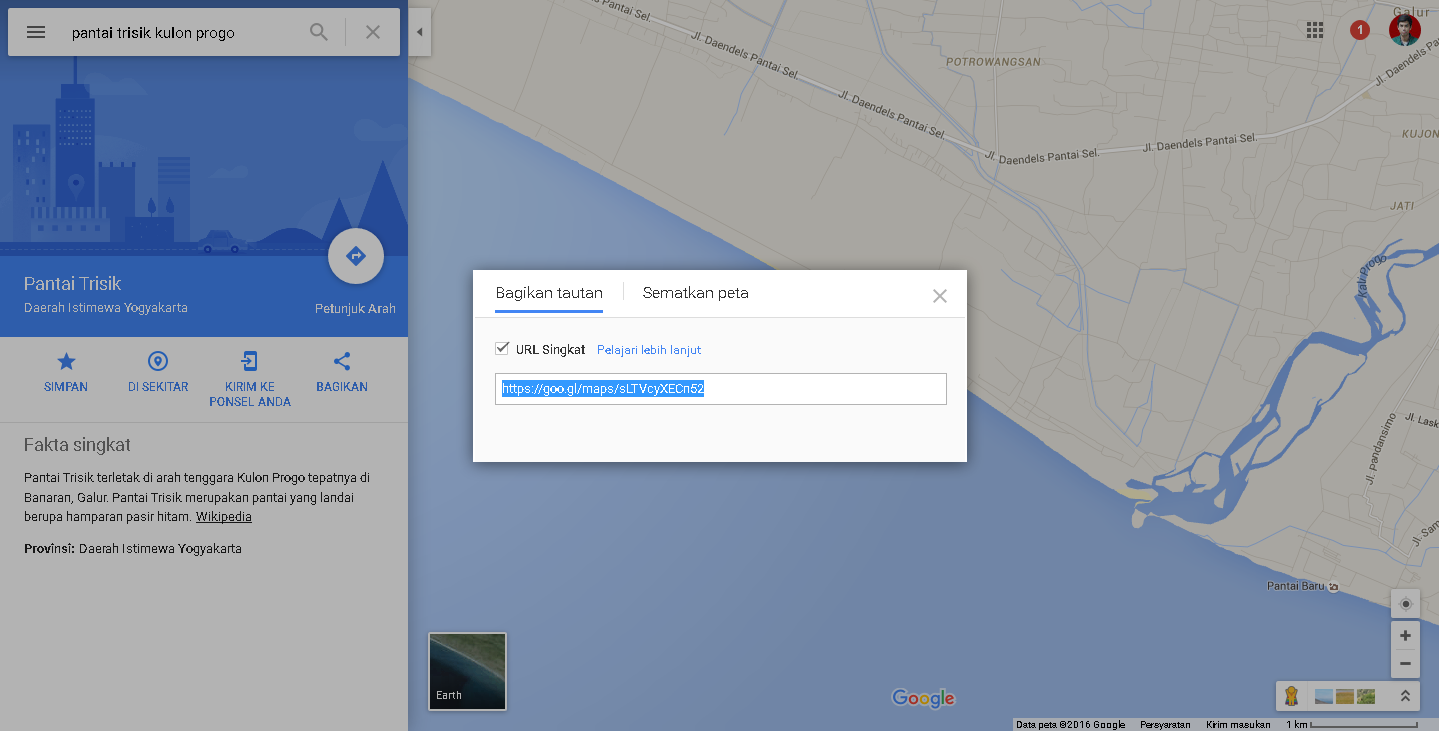This screenshot has height=732, width=1439.
Task: Open the search magnifier icon
Action: click(318, 31)
